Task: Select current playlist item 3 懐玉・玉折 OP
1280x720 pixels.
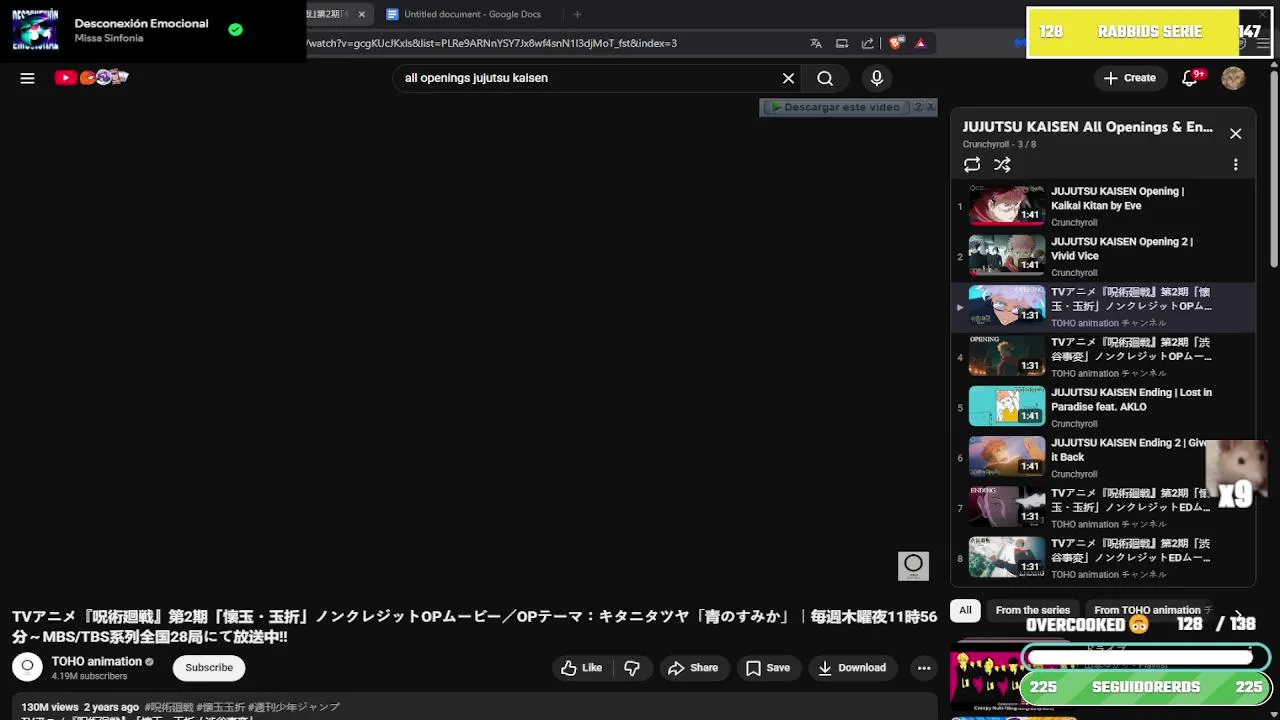Action: (x=1103, y=307)
